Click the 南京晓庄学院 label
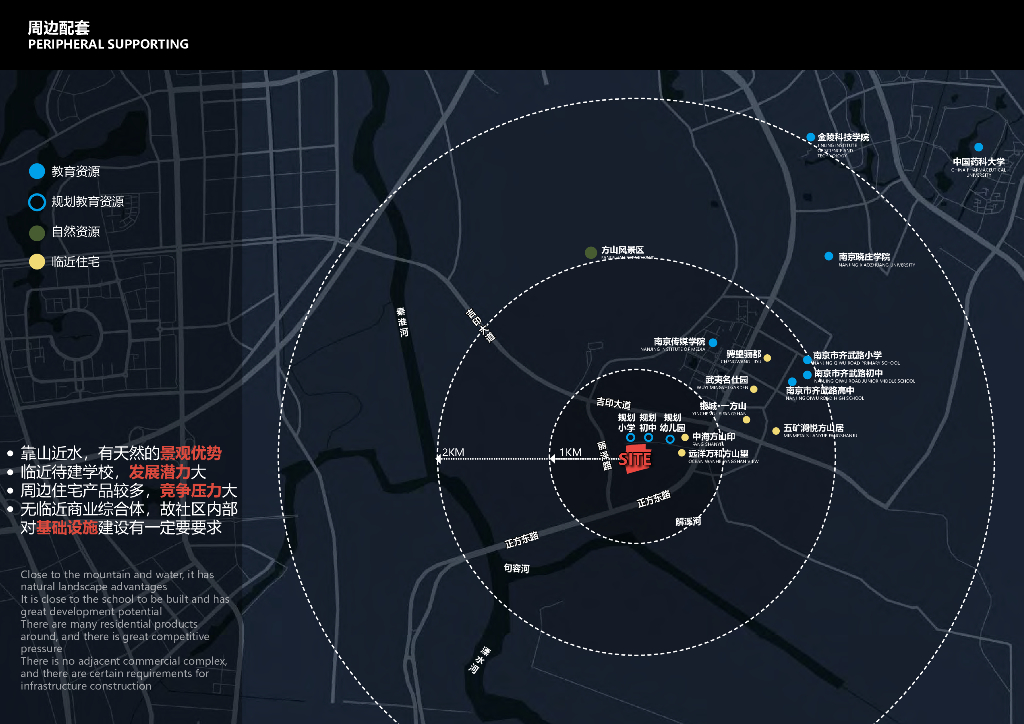1024x724 pixels. click(864, 257)
